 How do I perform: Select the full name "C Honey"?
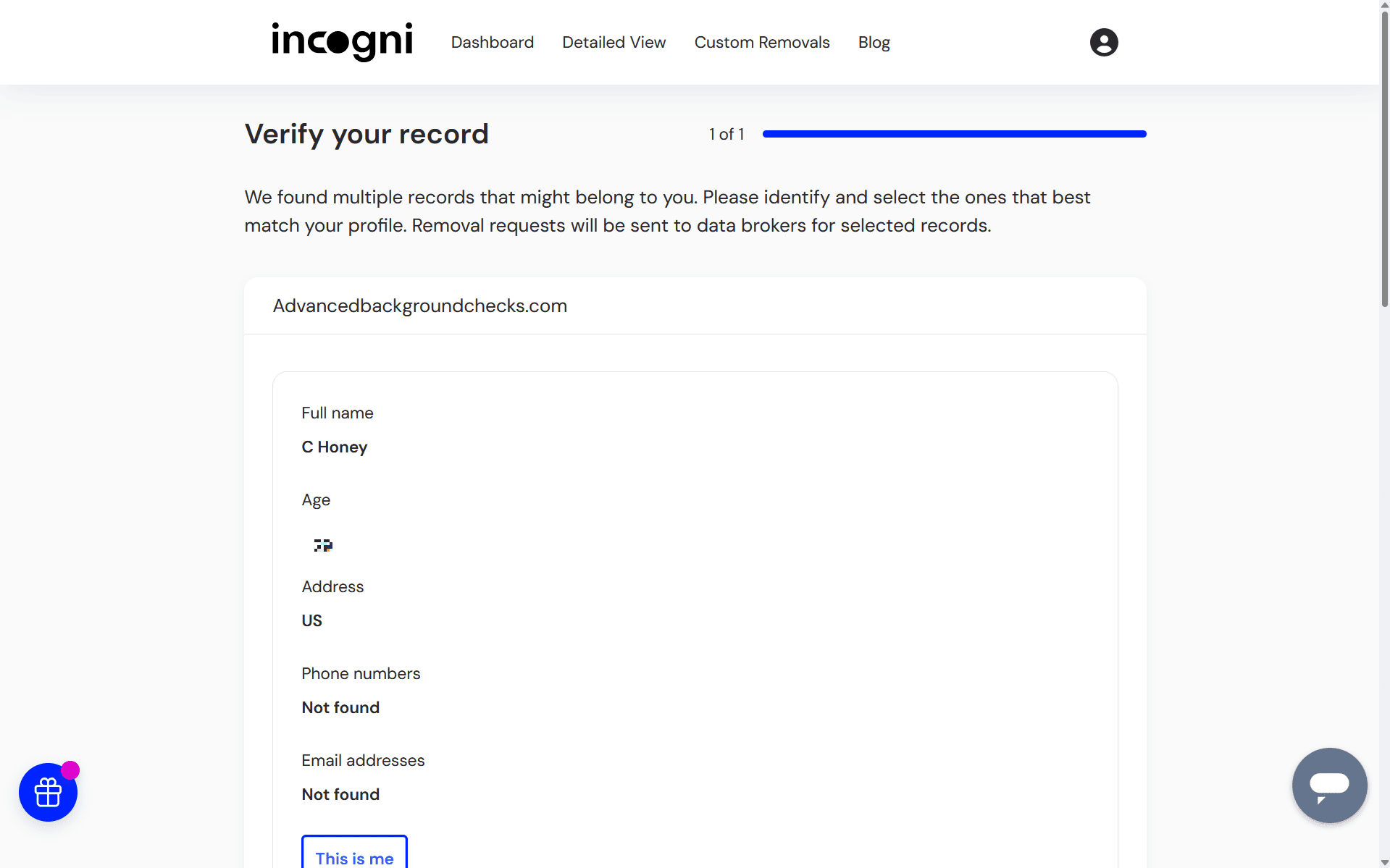(x=334, y=447)
